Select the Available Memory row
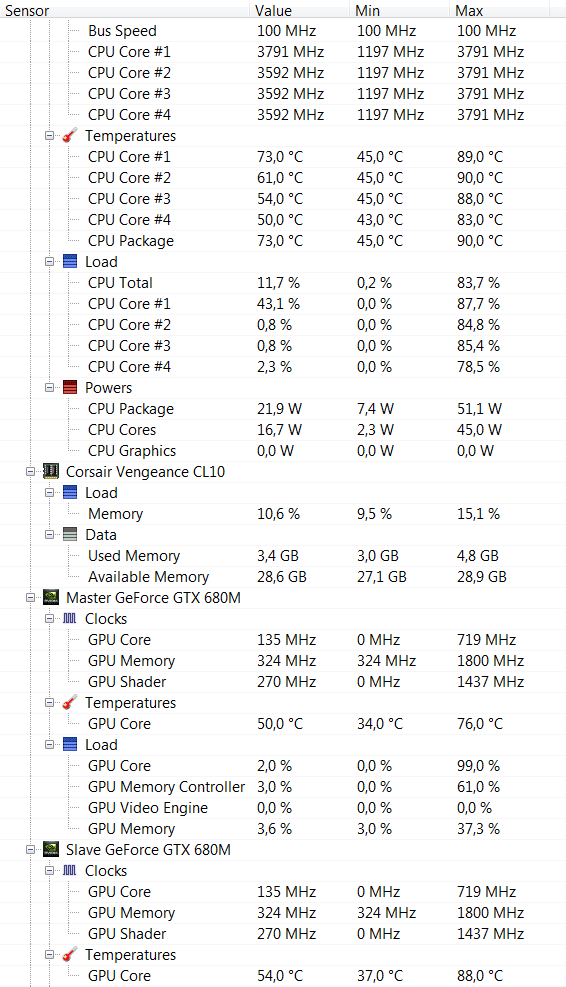 283,577
